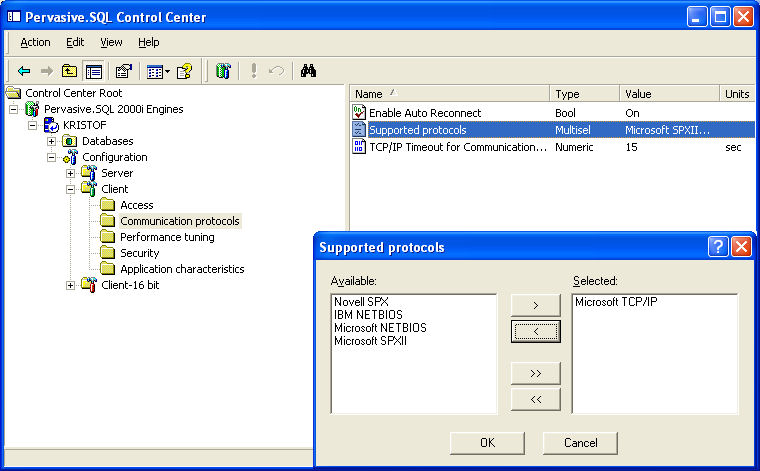Expand the Server tree node
The width and height of the screenshot is (760, 471).
tap(70, 173)
